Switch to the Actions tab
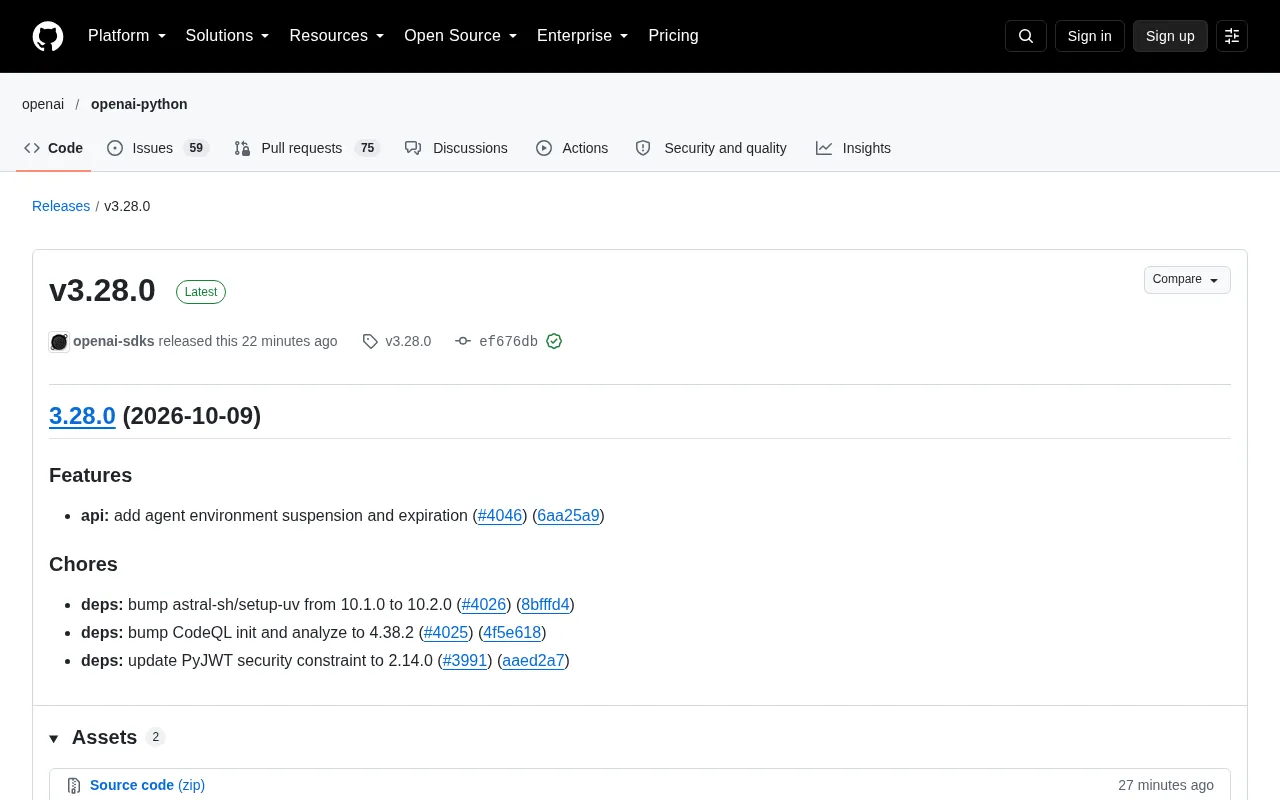 [572, 148]
